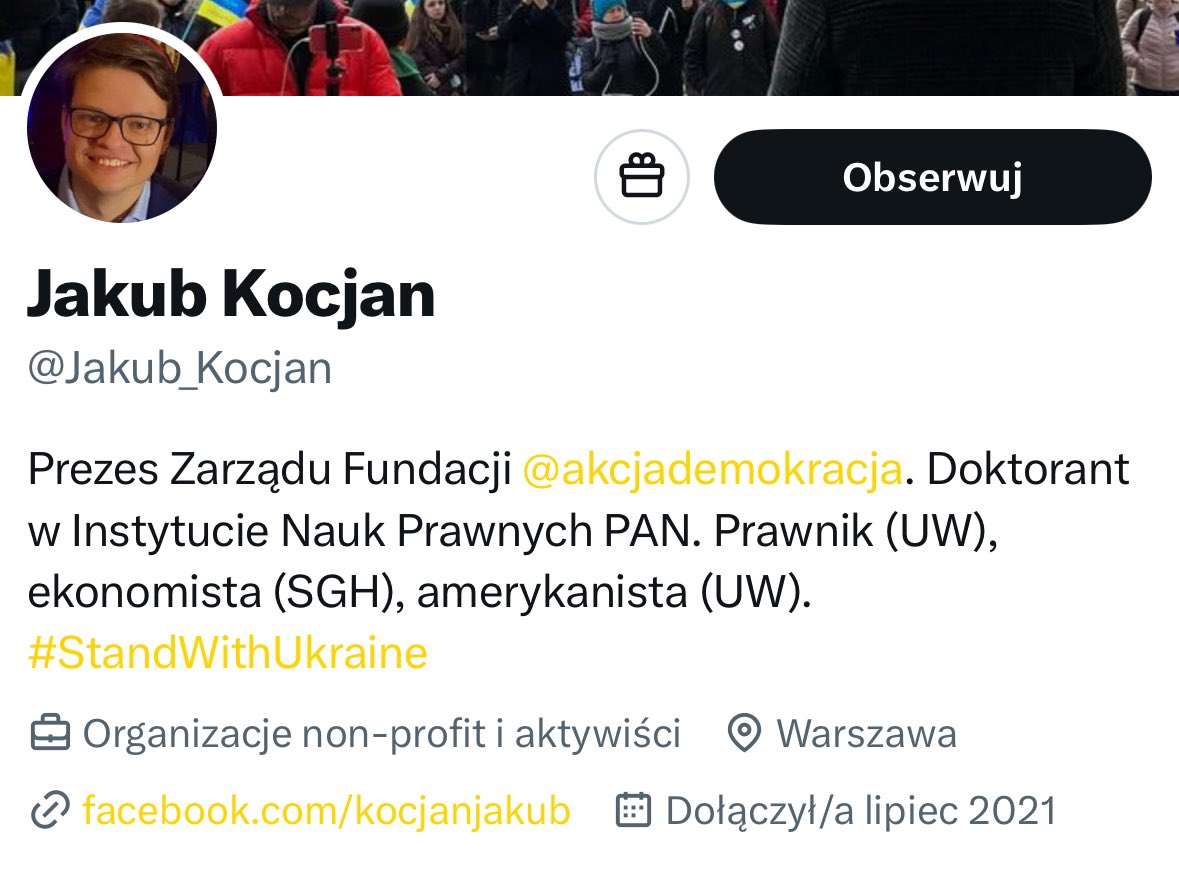This screenshot has height=873, width=1179.
Task: Click the briefcase category icon
Action: tap(50, 734)
